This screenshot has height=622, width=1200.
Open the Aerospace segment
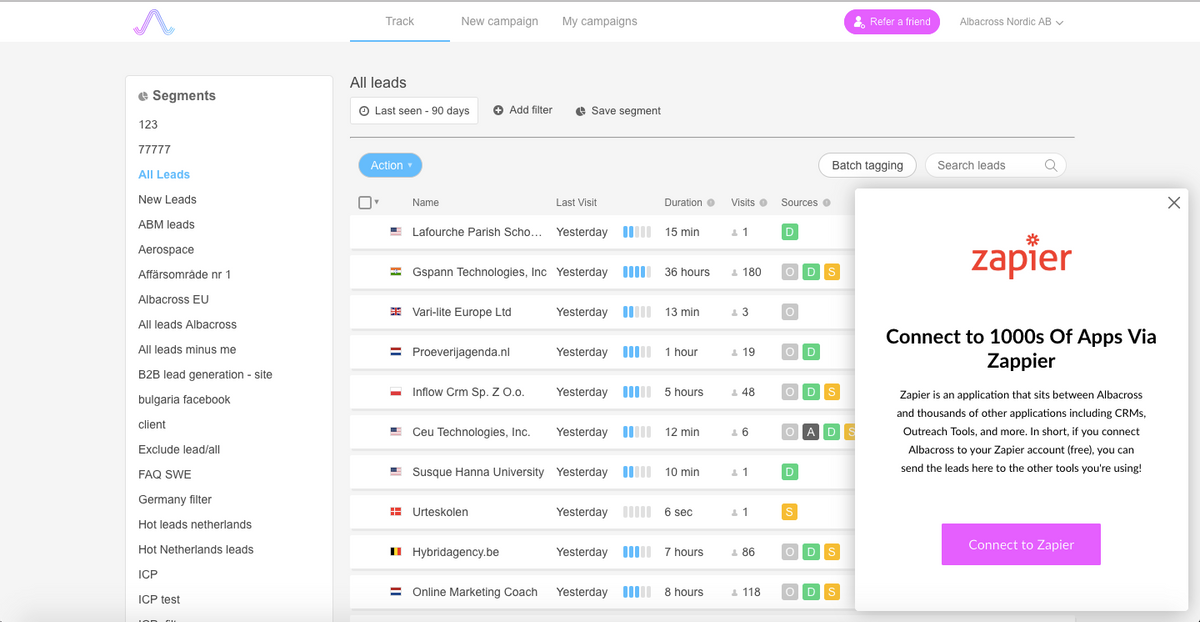166,250
